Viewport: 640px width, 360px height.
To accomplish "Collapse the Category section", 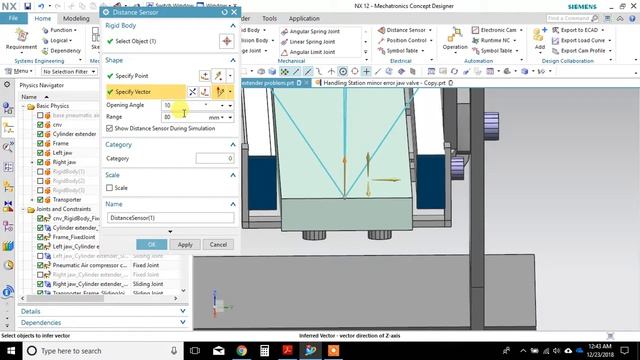I will click(x=233, y=145).
